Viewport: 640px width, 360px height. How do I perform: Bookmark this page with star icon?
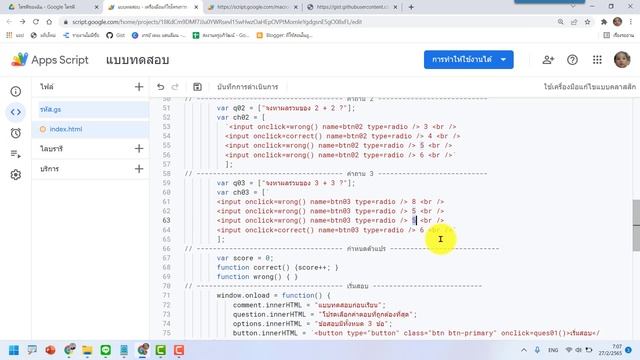coord(587,22)
